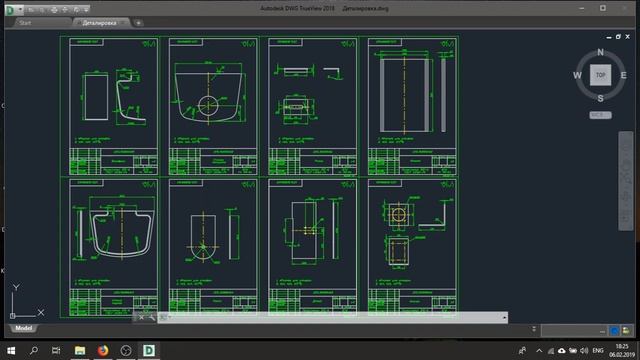The image size is (640, 360).
Task: Click the rightmost status bar icon
Action: [x=626, y=331]
